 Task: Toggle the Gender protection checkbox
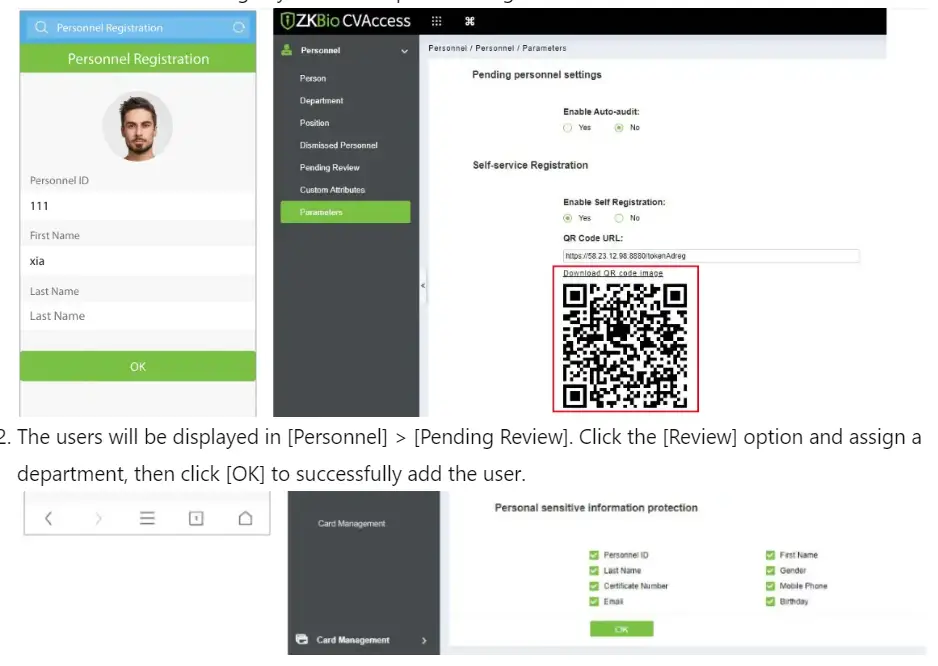point(770,570)
